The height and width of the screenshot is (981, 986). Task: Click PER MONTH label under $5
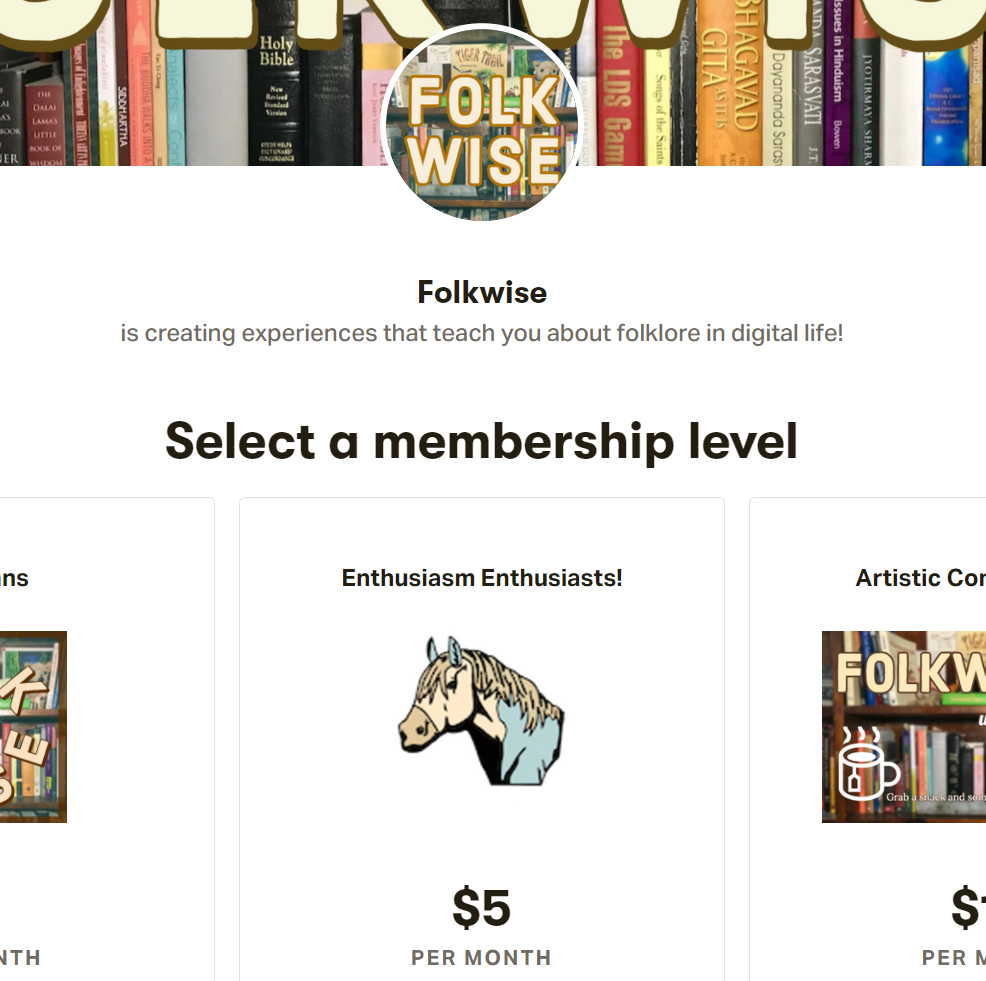click(481, 958)
